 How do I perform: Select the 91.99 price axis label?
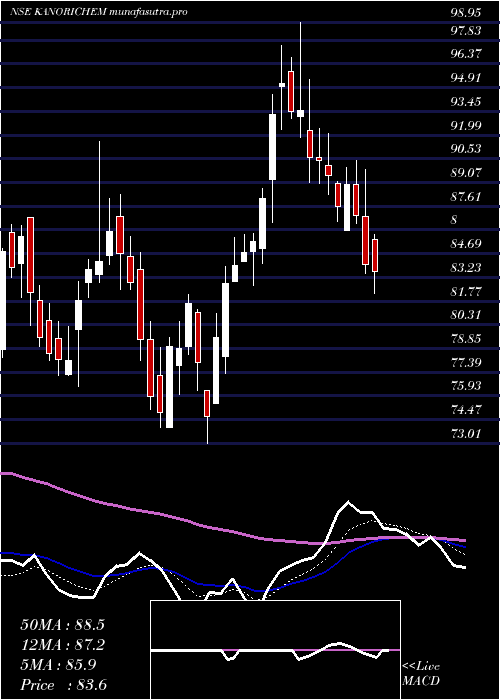pyautogui.click(x=466, y=125)
